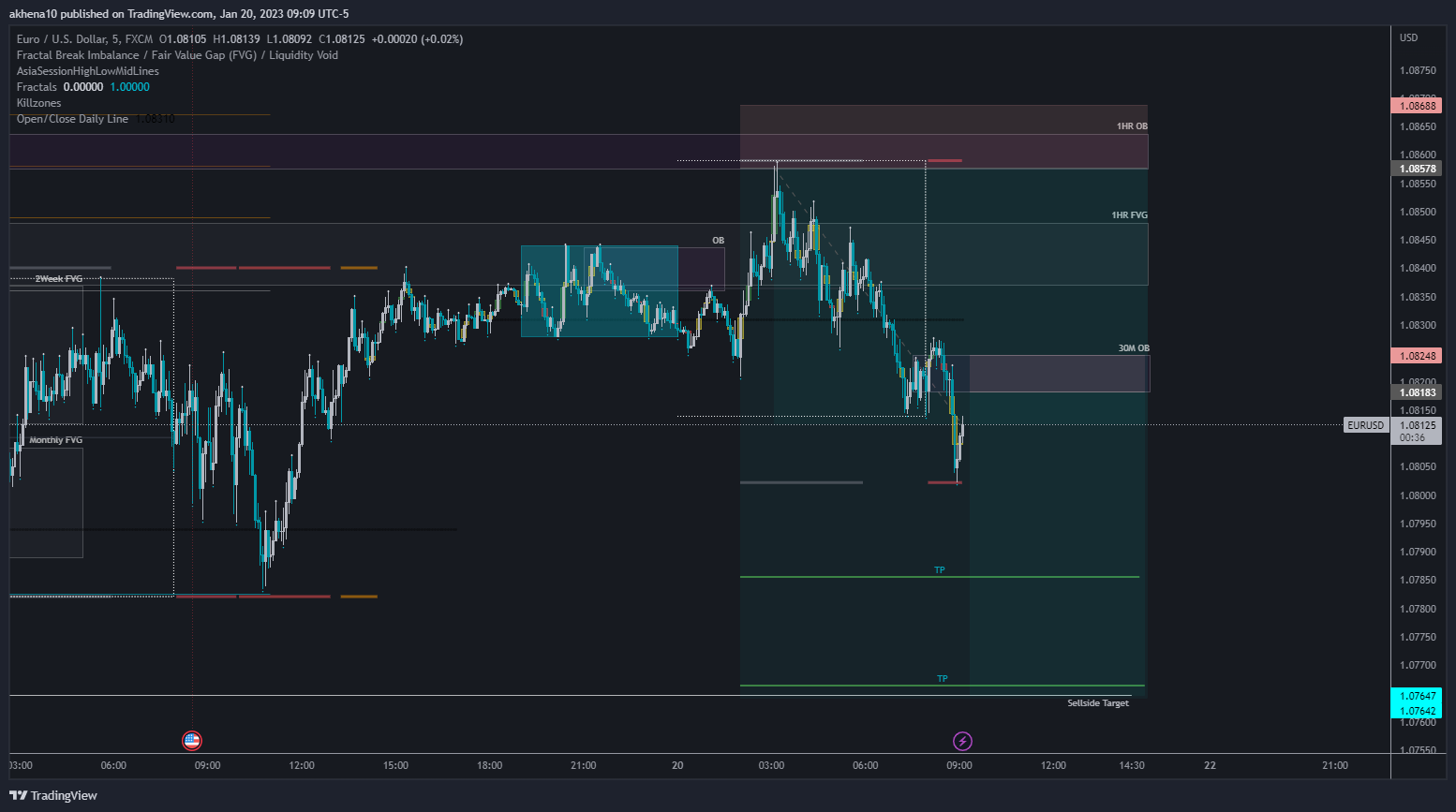This screenshot has width=1456, height=812.
Task: Click the date 22 on time axis
Action: (1210, 765)
